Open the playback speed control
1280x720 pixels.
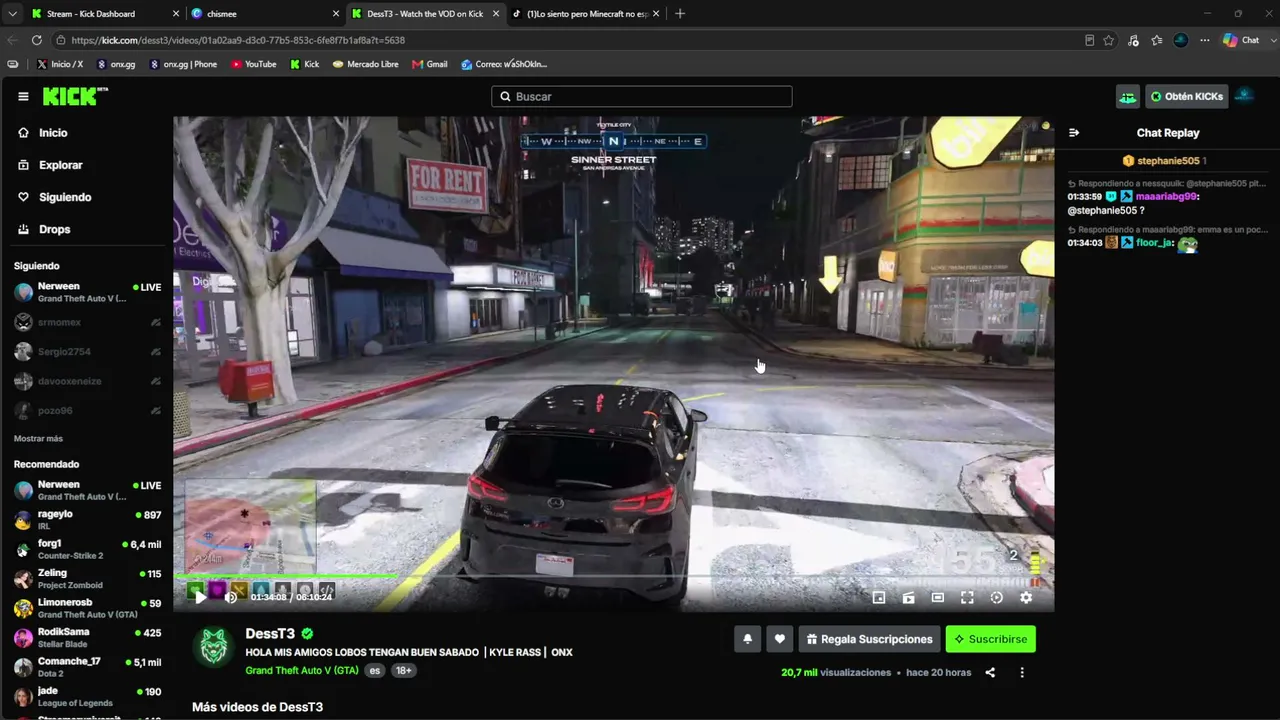click(x=996, y=597)
